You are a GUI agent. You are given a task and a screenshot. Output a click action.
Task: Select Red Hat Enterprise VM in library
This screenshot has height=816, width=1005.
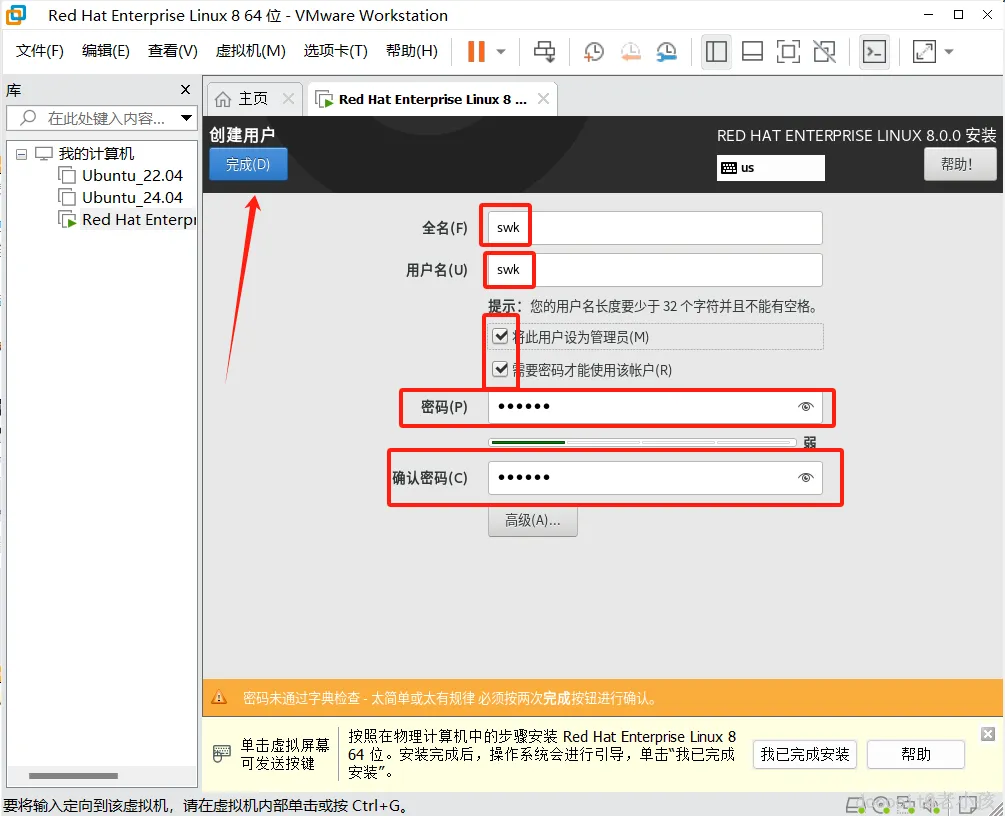coord(138,219)
